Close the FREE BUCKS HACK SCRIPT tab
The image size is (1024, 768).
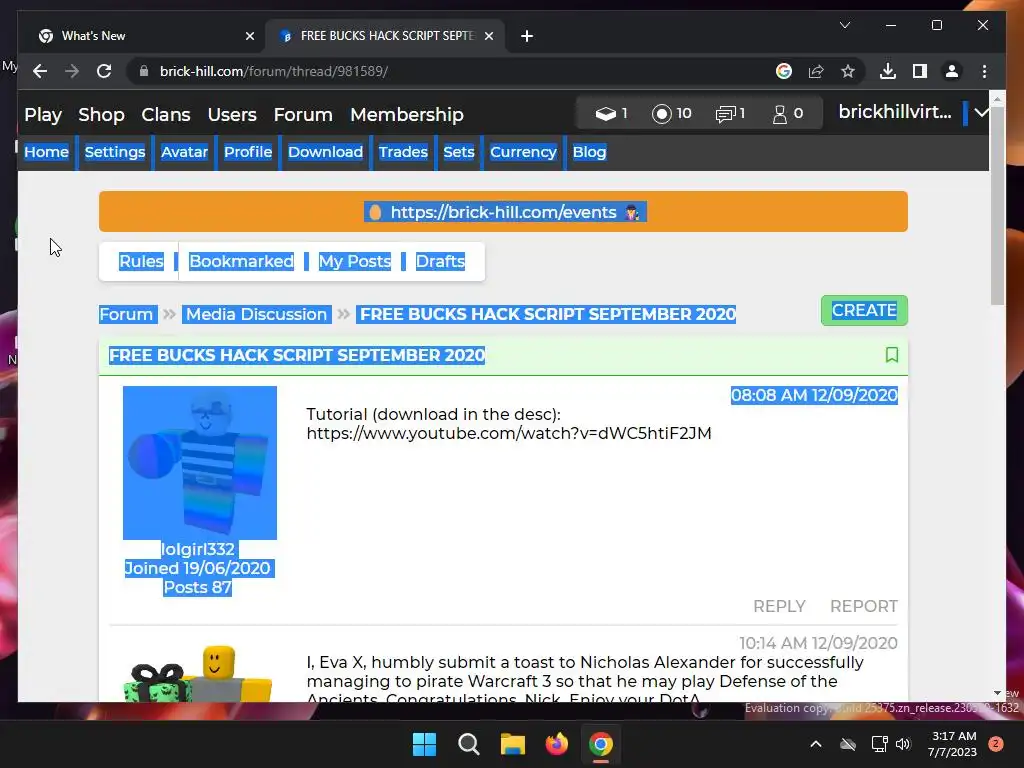(488, 36)
